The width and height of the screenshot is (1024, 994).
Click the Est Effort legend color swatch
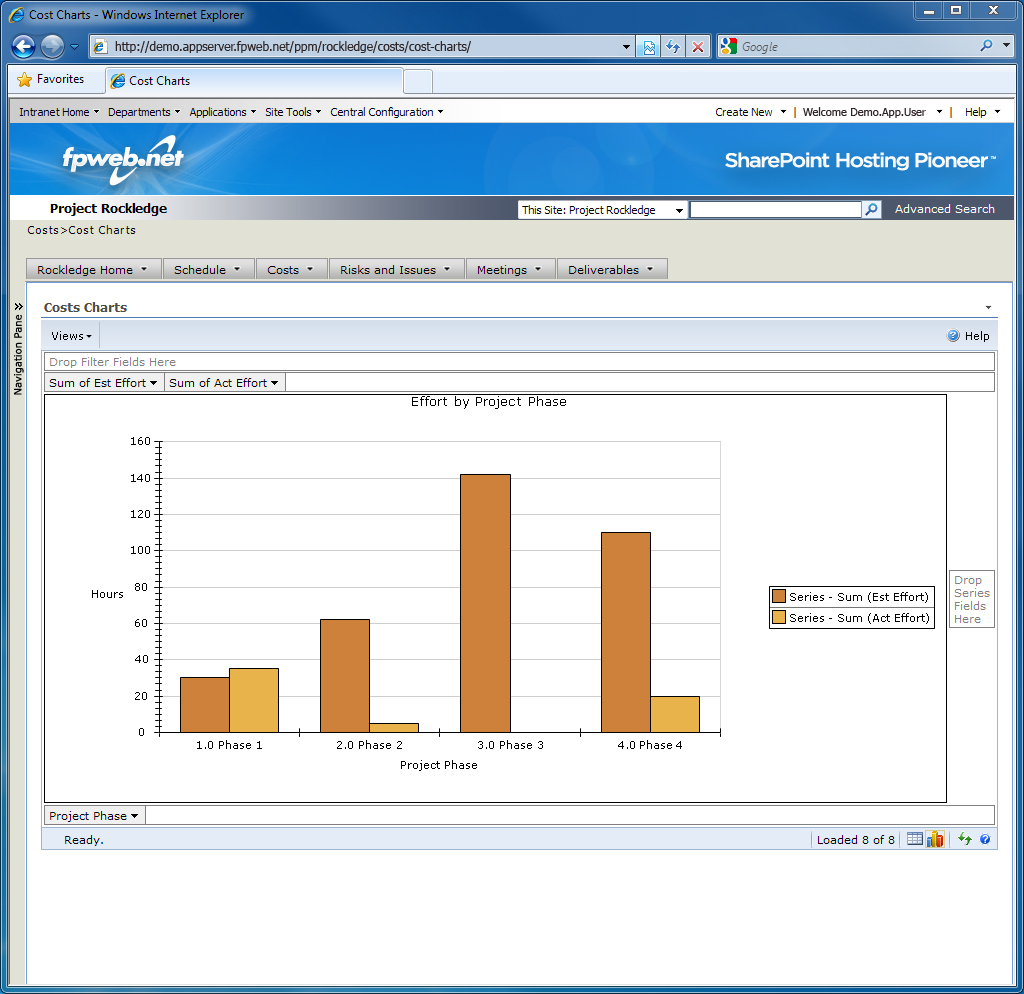click(779, 597)
